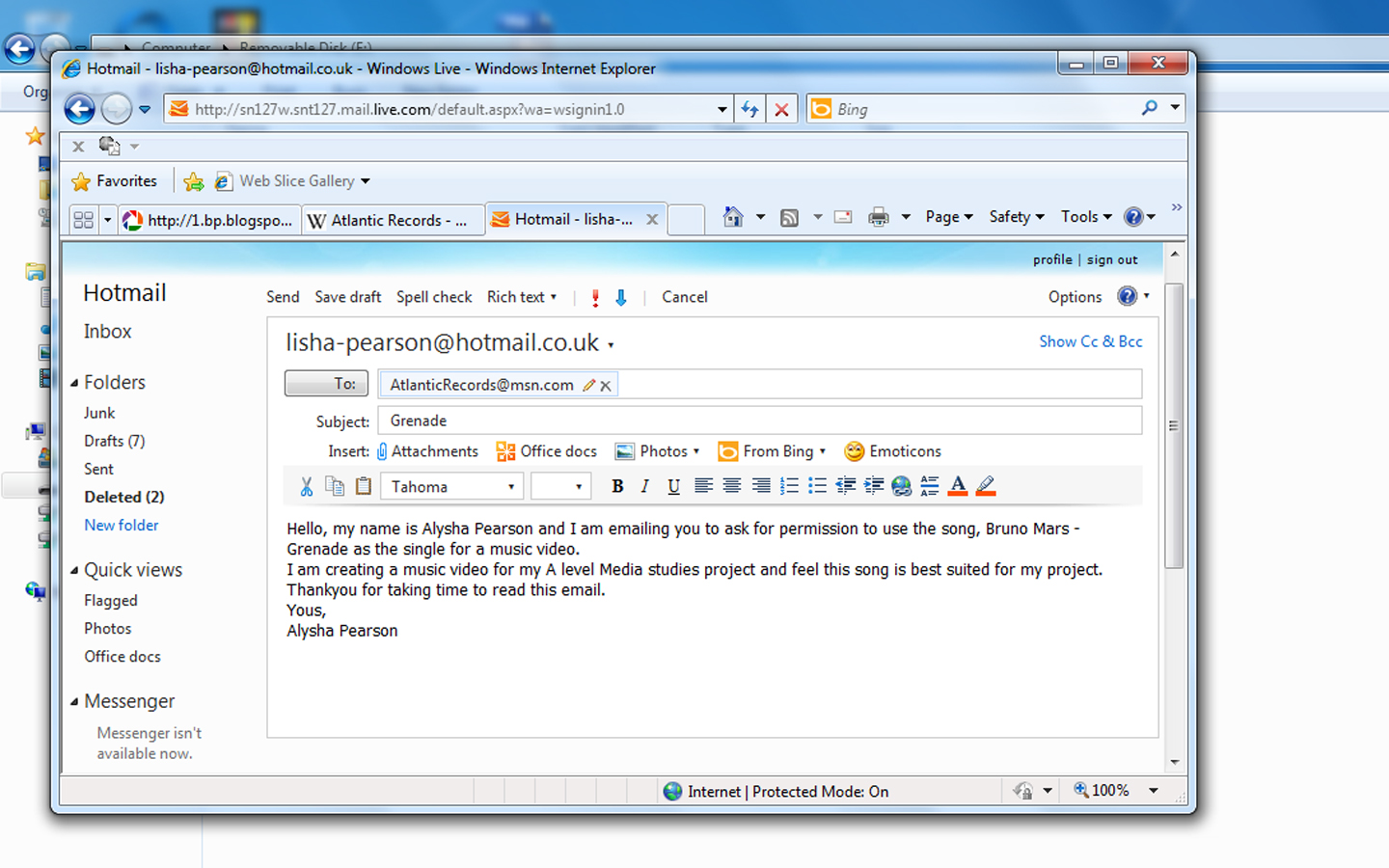The height and width of the screenshot is (868, 1389).
Task: Open the Safety menu
Action: click(x=1017, y=217)
